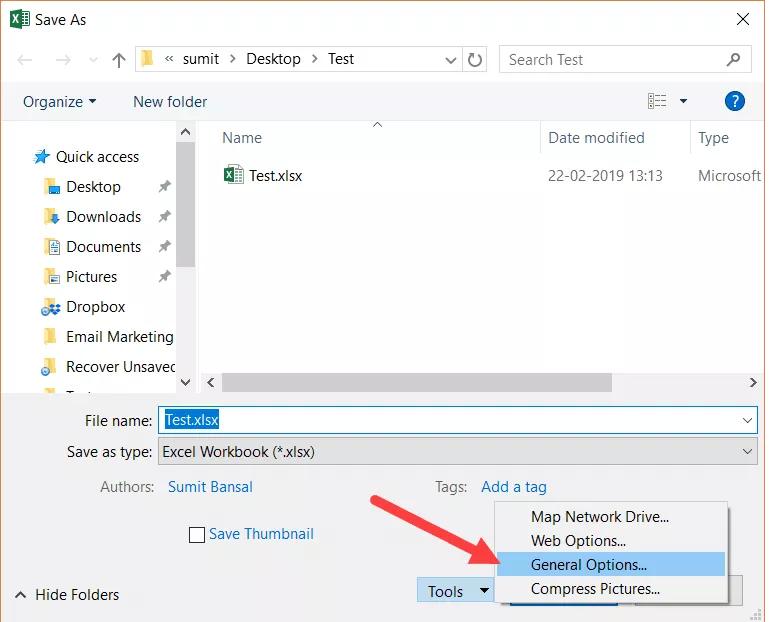The width and height of the screenshot is (781, 622).
Task: Select Quick access in navigation pane
Action: 97,157
